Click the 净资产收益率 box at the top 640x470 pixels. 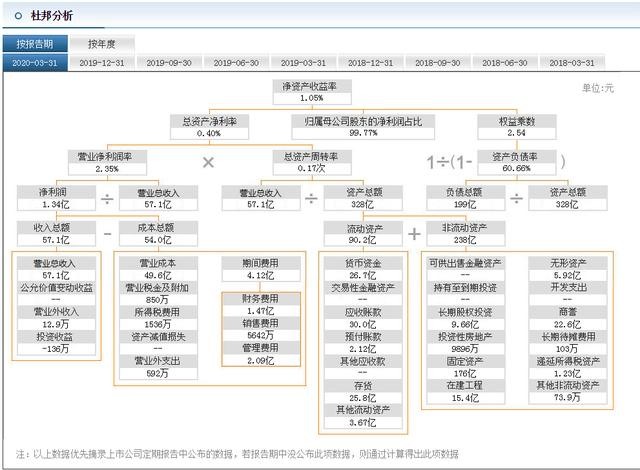tap(312, 92)
